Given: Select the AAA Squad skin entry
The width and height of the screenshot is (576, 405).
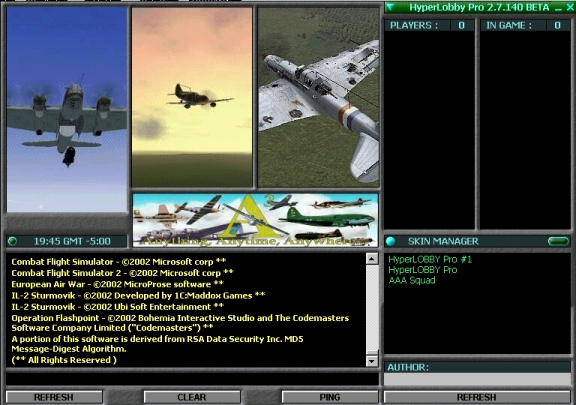Looking at the screenshot, I should 412,280.
